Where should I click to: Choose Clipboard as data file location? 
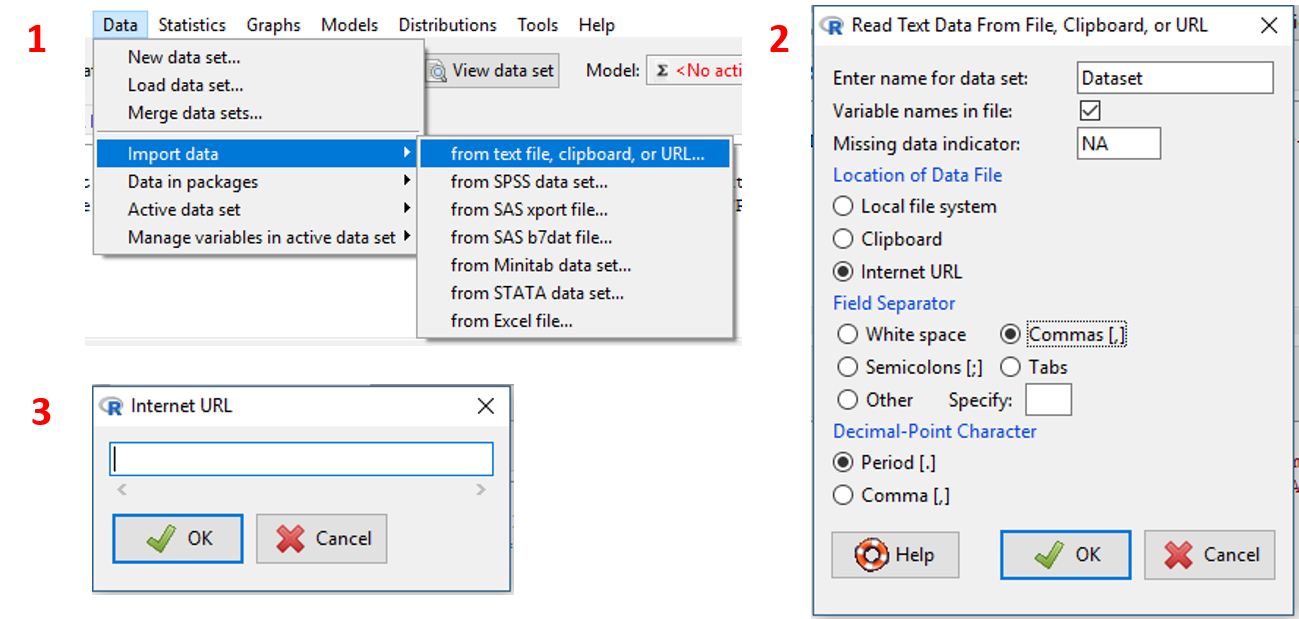(x=844, y=239)
